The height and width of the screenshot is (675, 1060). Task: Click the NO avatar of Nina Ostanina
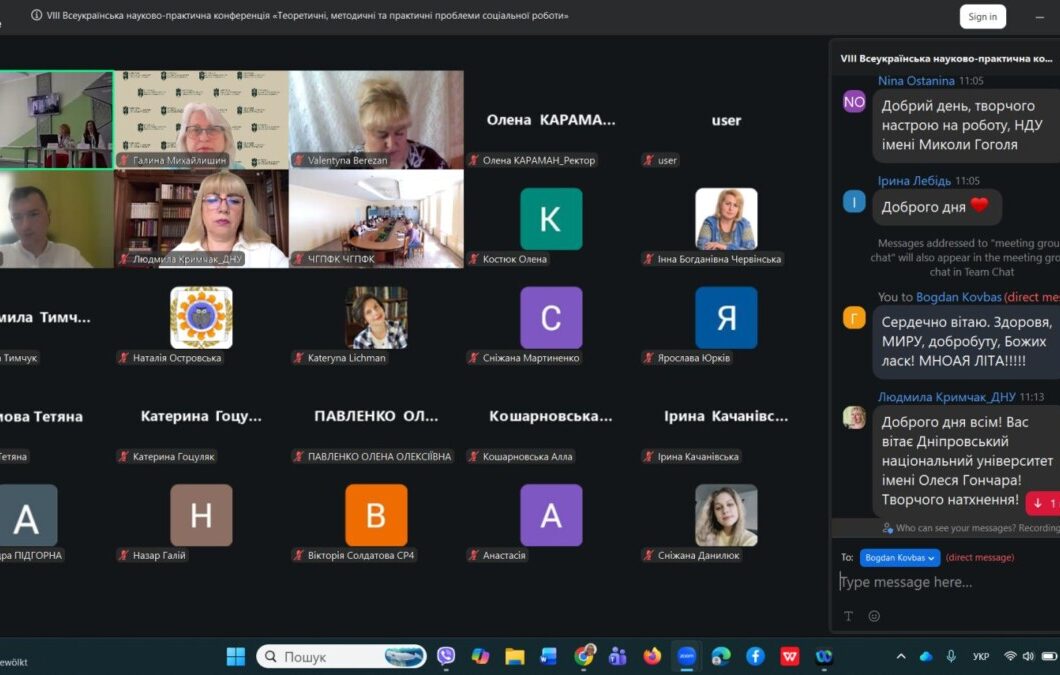[854, 102]
